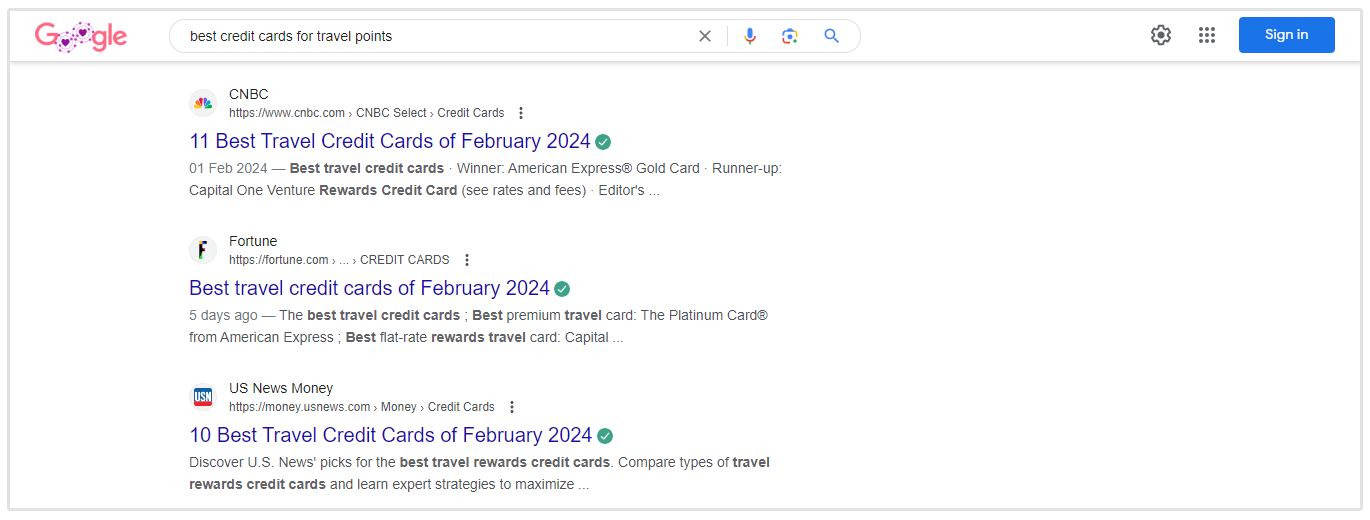Click the Google logo
Viewport: 1370px width, 520px height.
[81, 37]
